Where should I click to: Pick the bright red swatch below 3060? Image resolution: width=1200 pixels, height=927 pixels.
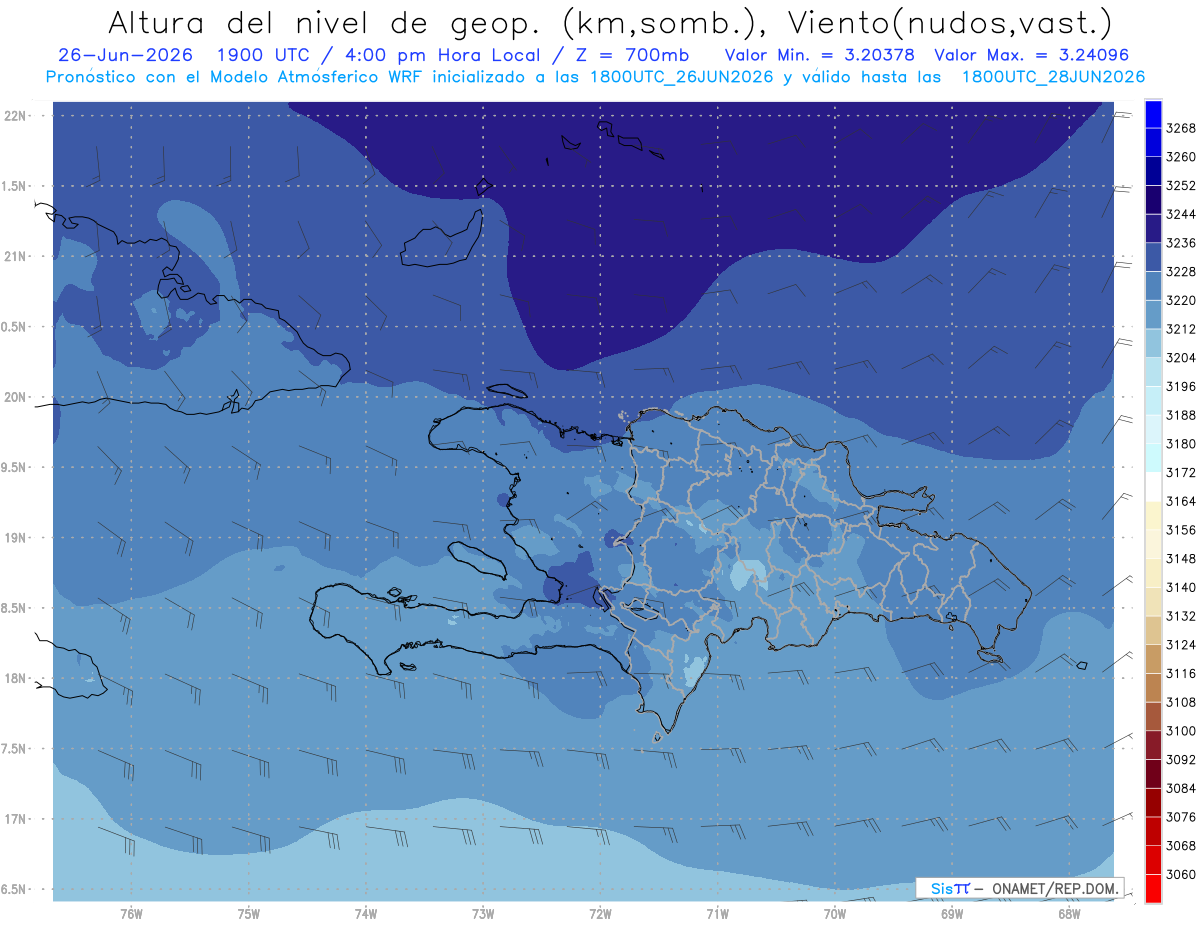click(1153, 888)
